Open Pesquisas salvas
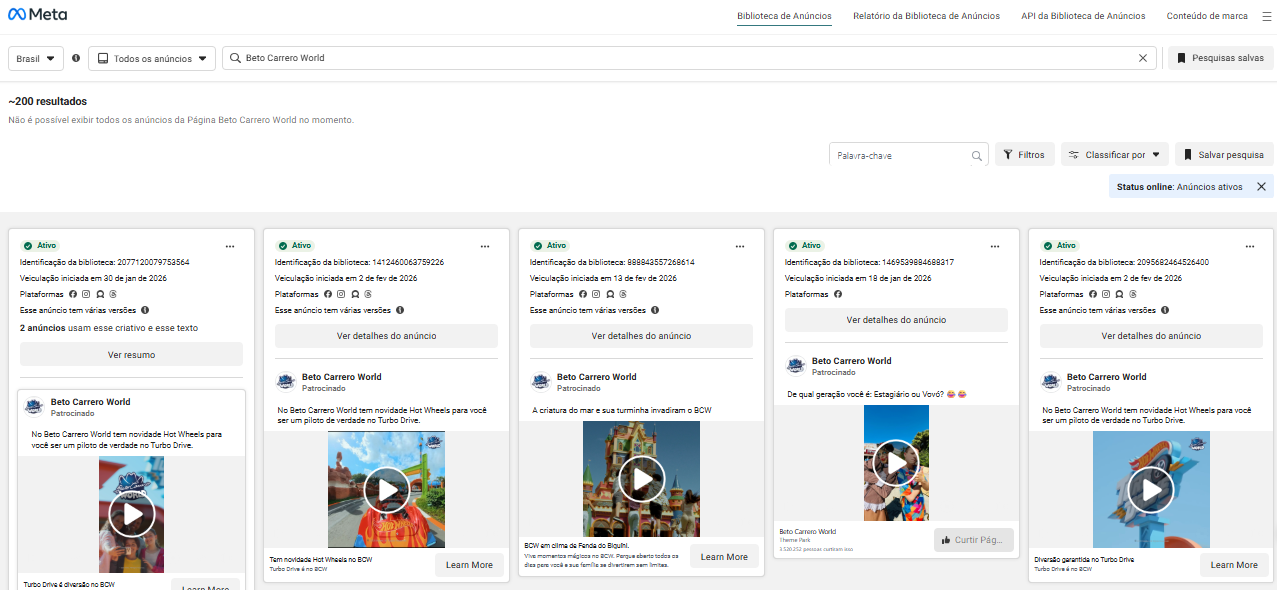Viewport: 1277px width, 590px height. tap(1220, 58)
